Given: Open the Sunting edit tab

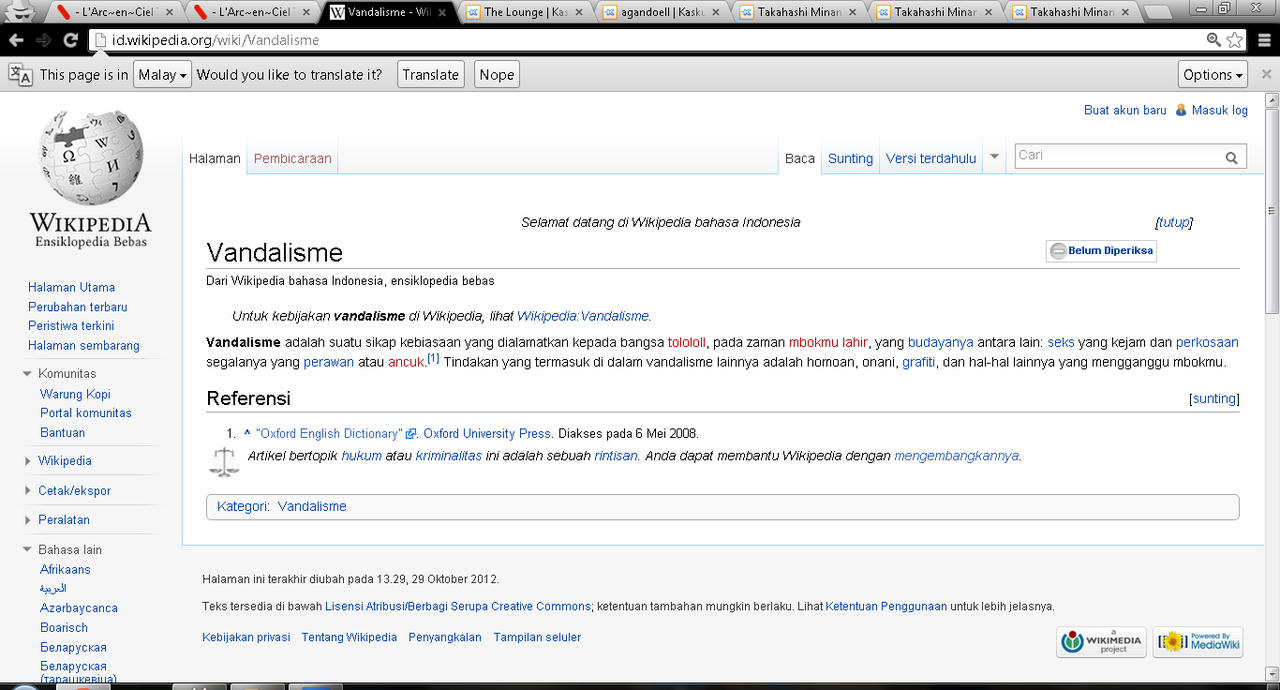Looking at the screenshot, I should pos(850,158).
